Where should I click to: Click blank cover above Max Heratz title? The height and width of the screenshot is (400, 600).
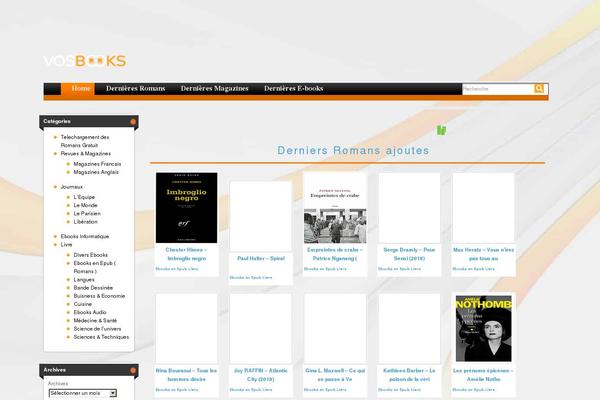point(483,207)
